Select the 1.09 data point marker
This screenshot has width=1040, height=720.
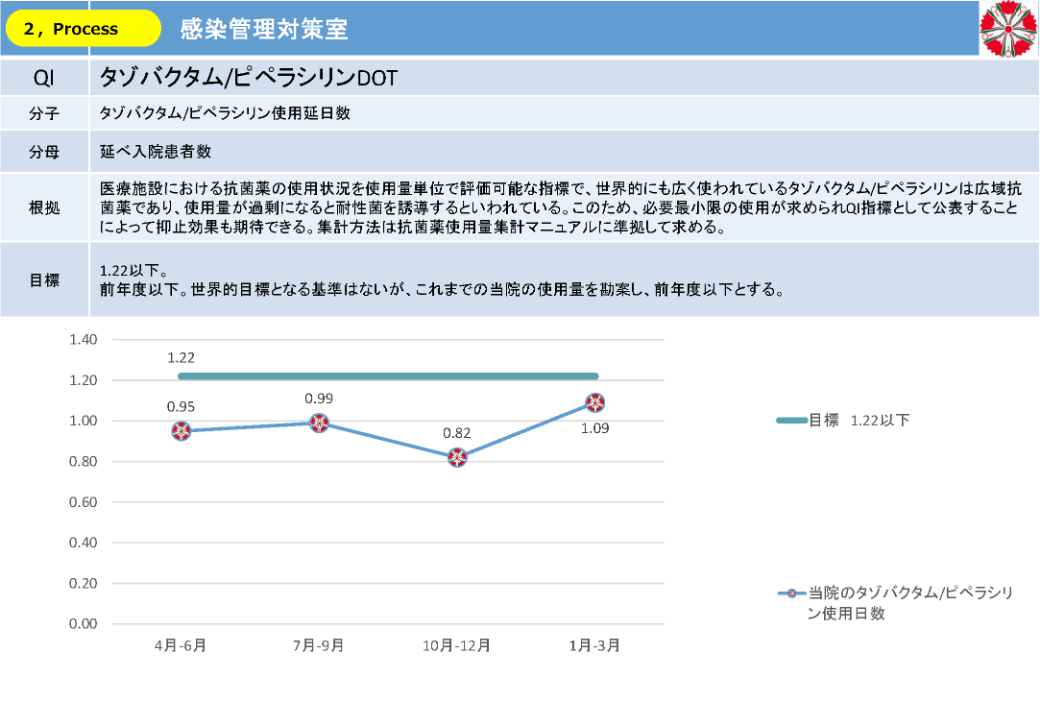point(595,402)
